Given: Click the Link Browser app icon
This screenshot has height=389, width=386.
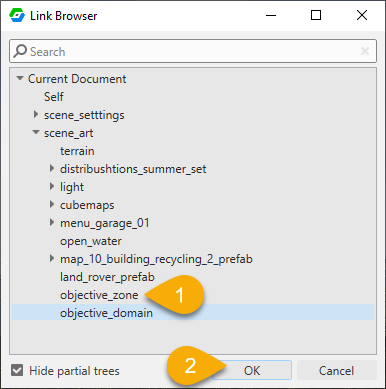Looking at the screenshot, I should (x=17, y=15).
